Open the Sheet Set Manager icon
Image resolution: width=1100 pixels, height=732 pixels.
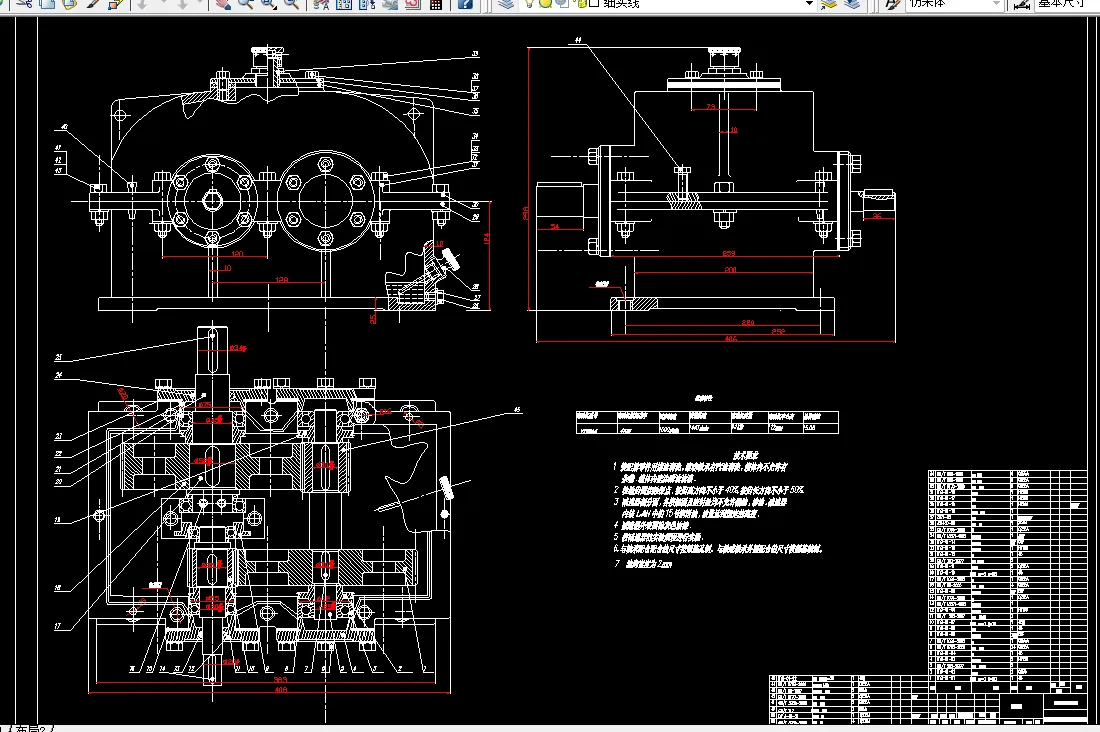[389, 4]
